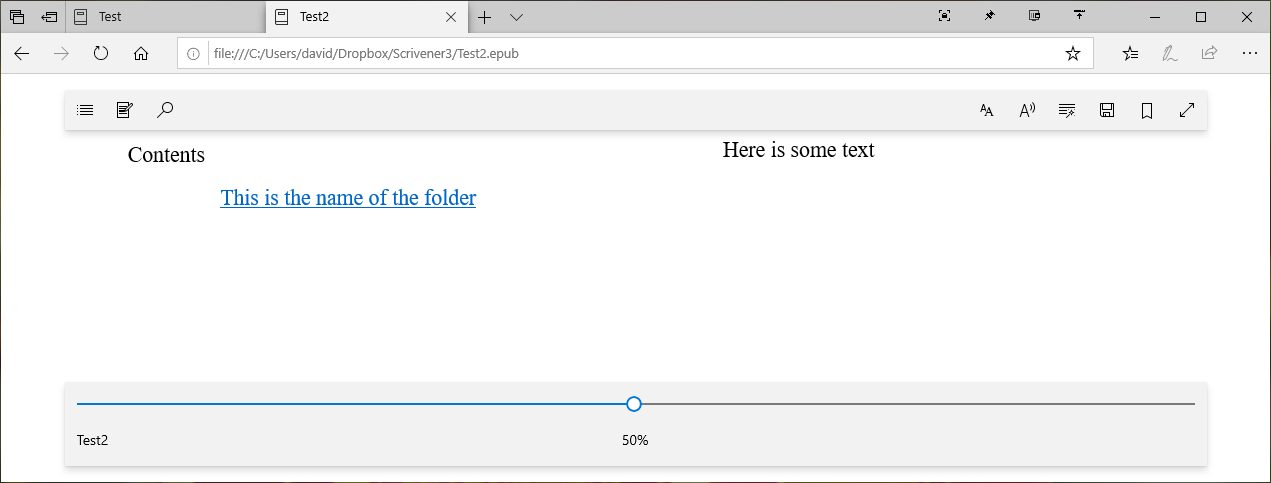Image resolution: width=1271 pixels, height=483 pixels.
Task: Open the favorites hub icon
Action: click(x=1131, y=54)
